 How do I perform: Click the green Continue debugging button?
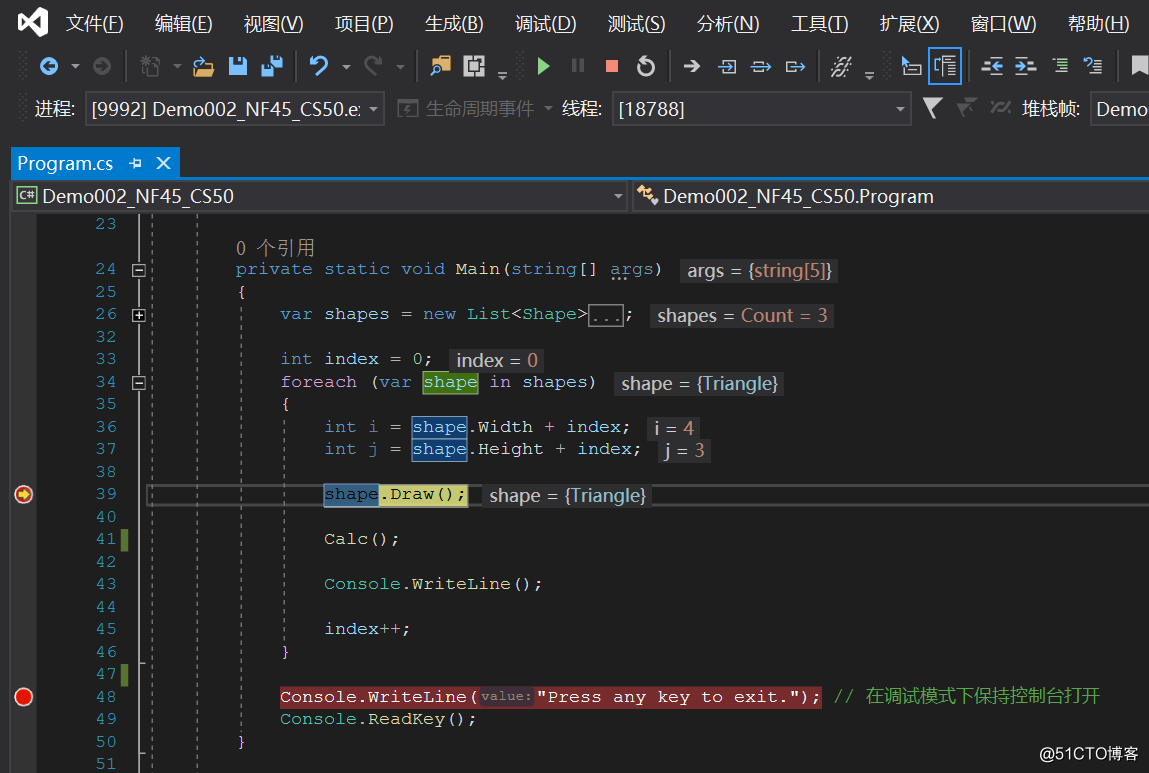(543, 67)
